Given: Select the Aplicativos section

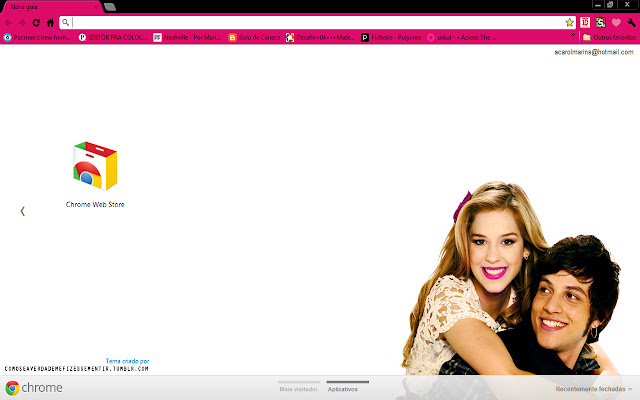Looking at the screenshot, I should pyautogui.click(x=342, y=388).
